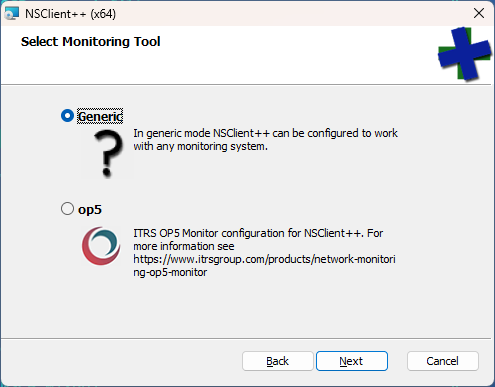Click the NSClient++ installer title bar icon
The image size is (495, 387).
point(11,14)
